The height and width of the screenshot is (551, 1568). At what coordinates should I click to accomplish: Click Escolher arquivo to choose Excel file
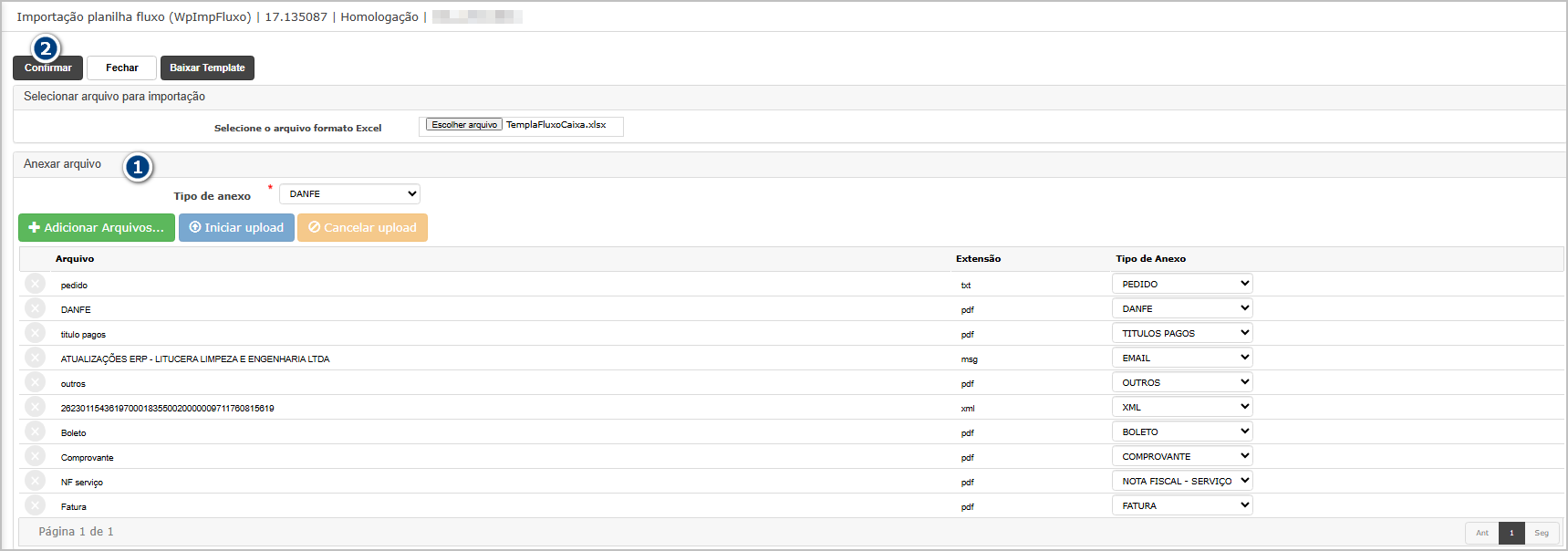pos(464,125)
